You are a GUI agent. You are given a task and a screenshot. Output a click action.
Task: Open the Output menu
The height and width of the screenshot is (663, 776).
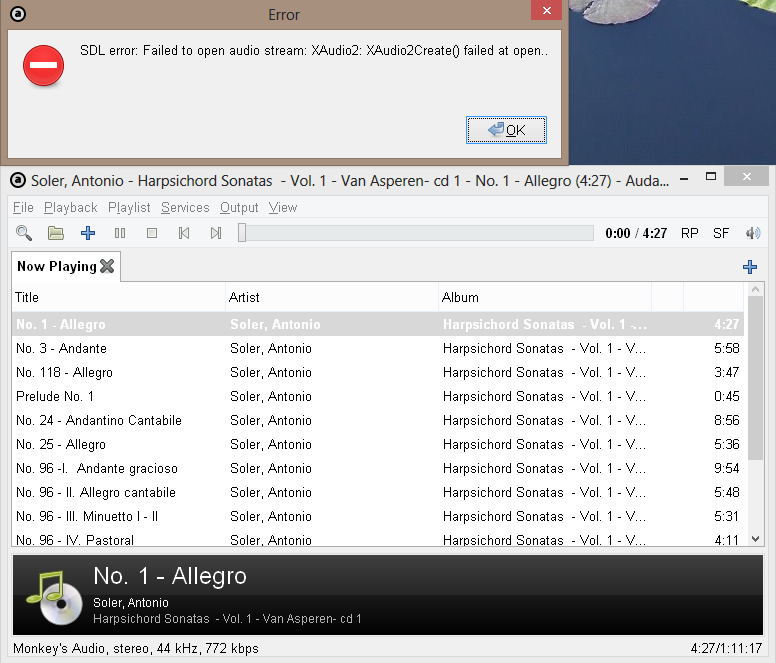(x=239, y=207)
